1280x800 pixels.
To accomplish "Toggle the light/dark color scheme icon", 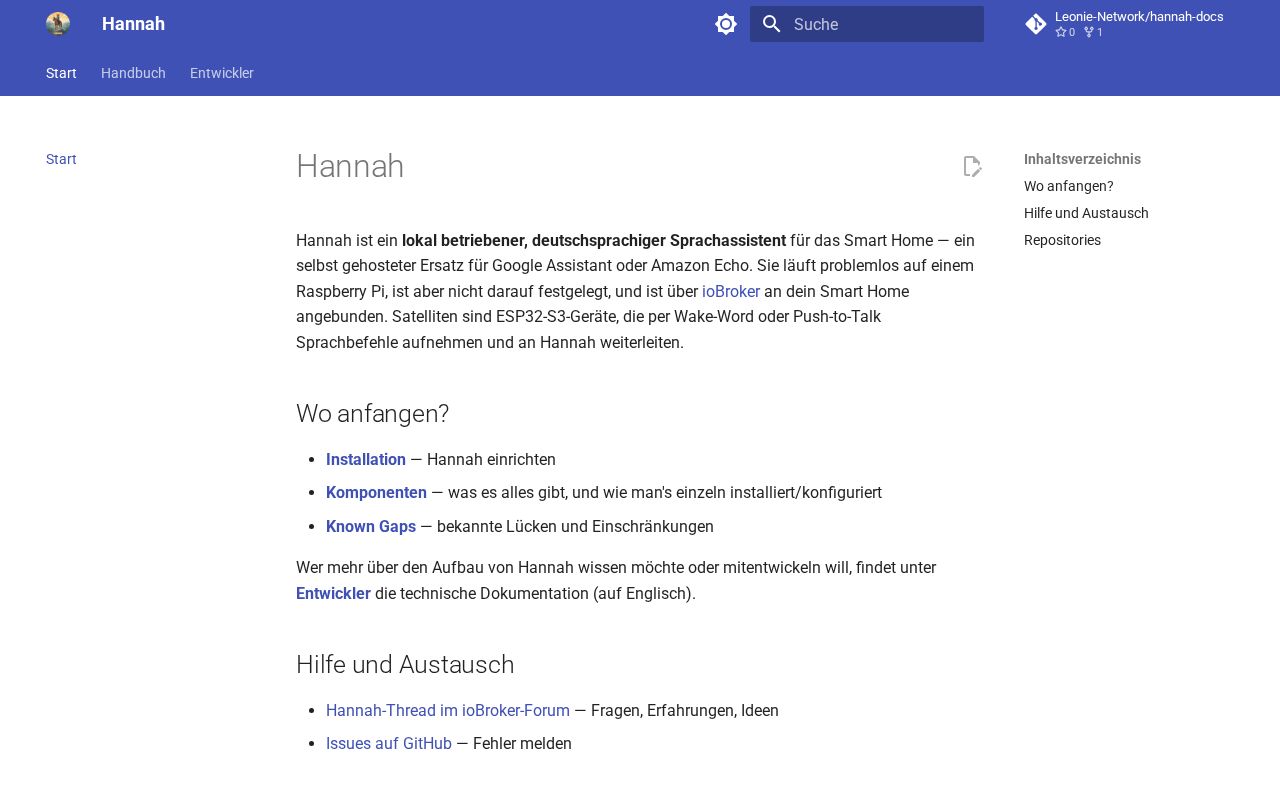I will (726, 24).
